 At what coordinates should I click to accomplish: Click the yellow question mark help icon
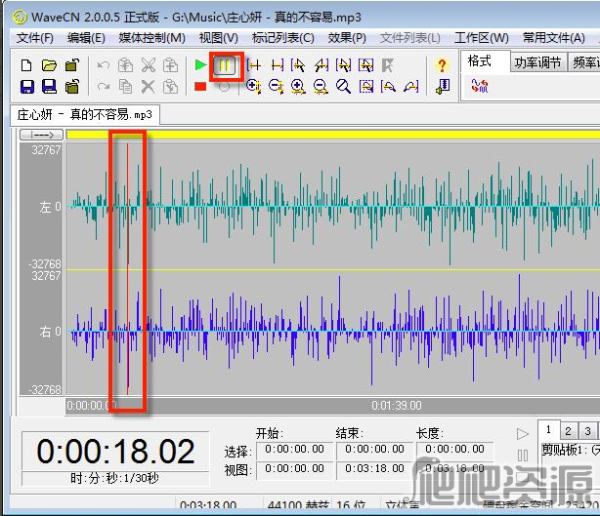point(443,65)
